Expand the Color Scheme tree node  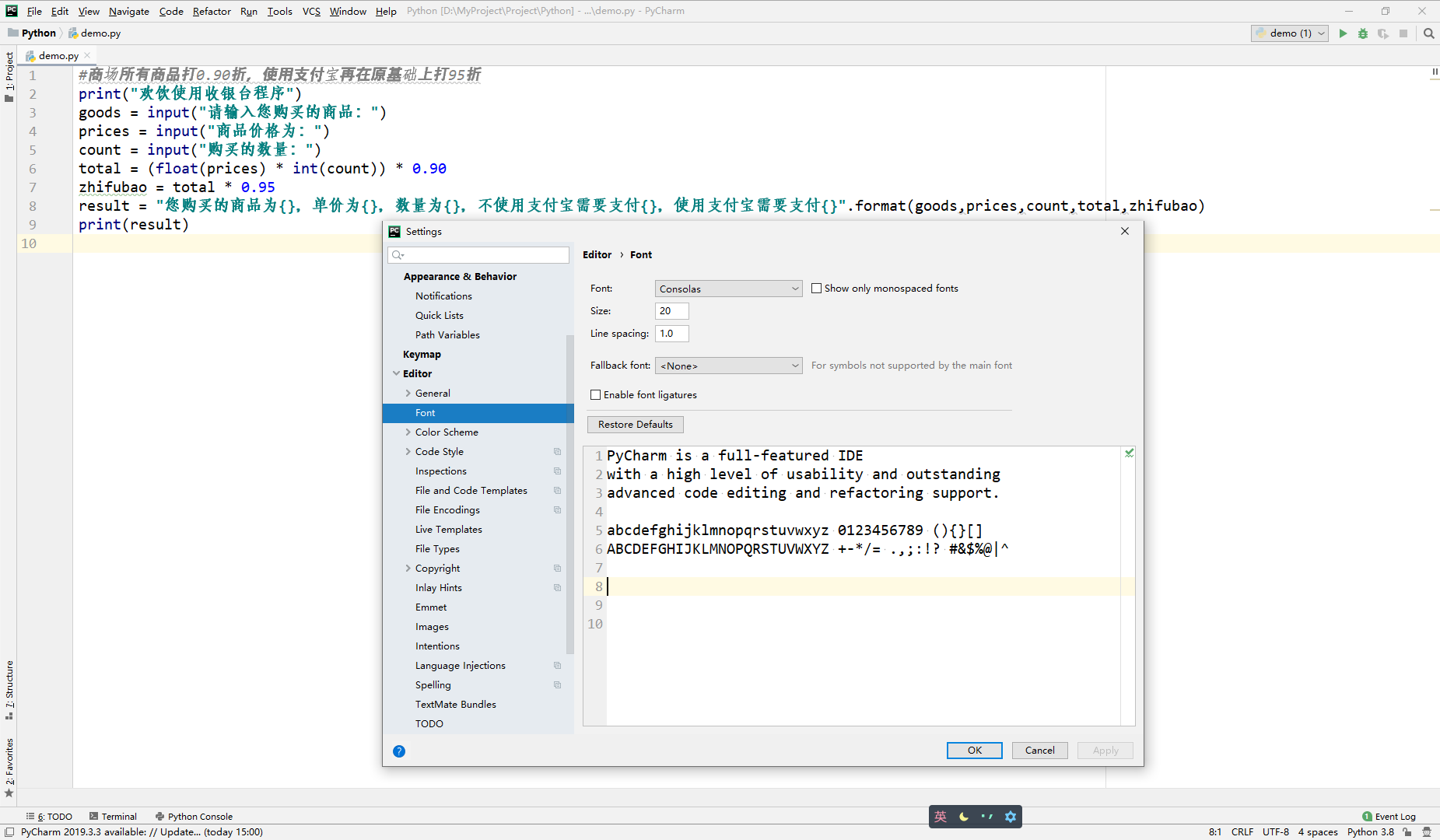click(x=408, y=432)
